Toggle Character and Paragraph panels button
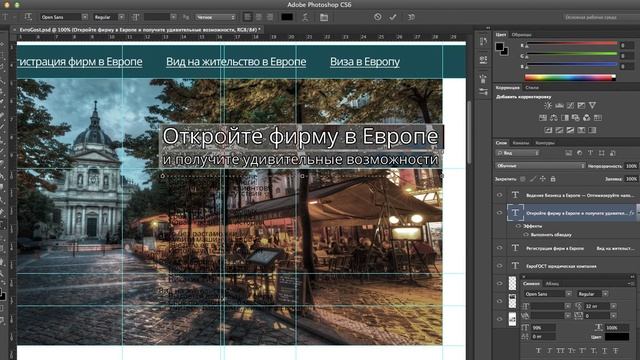Screen dimensions: 640x360 [x=324, y=17]
